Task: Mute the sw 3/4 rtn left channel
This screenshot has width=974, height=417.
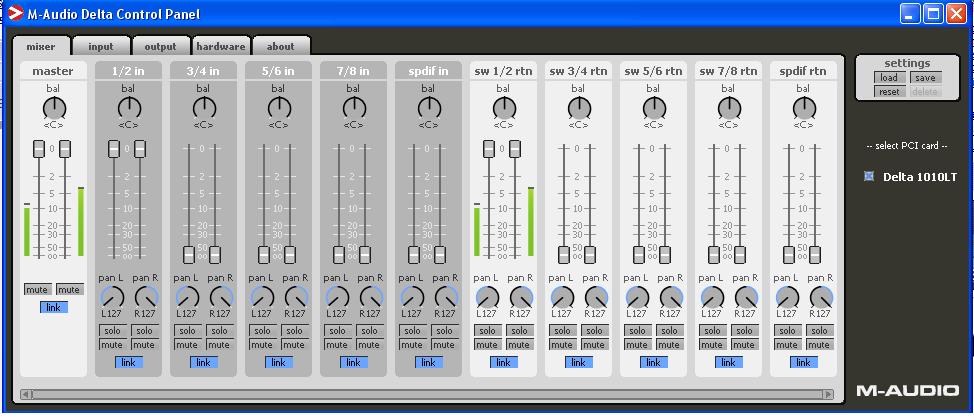Action: (563, 345)
